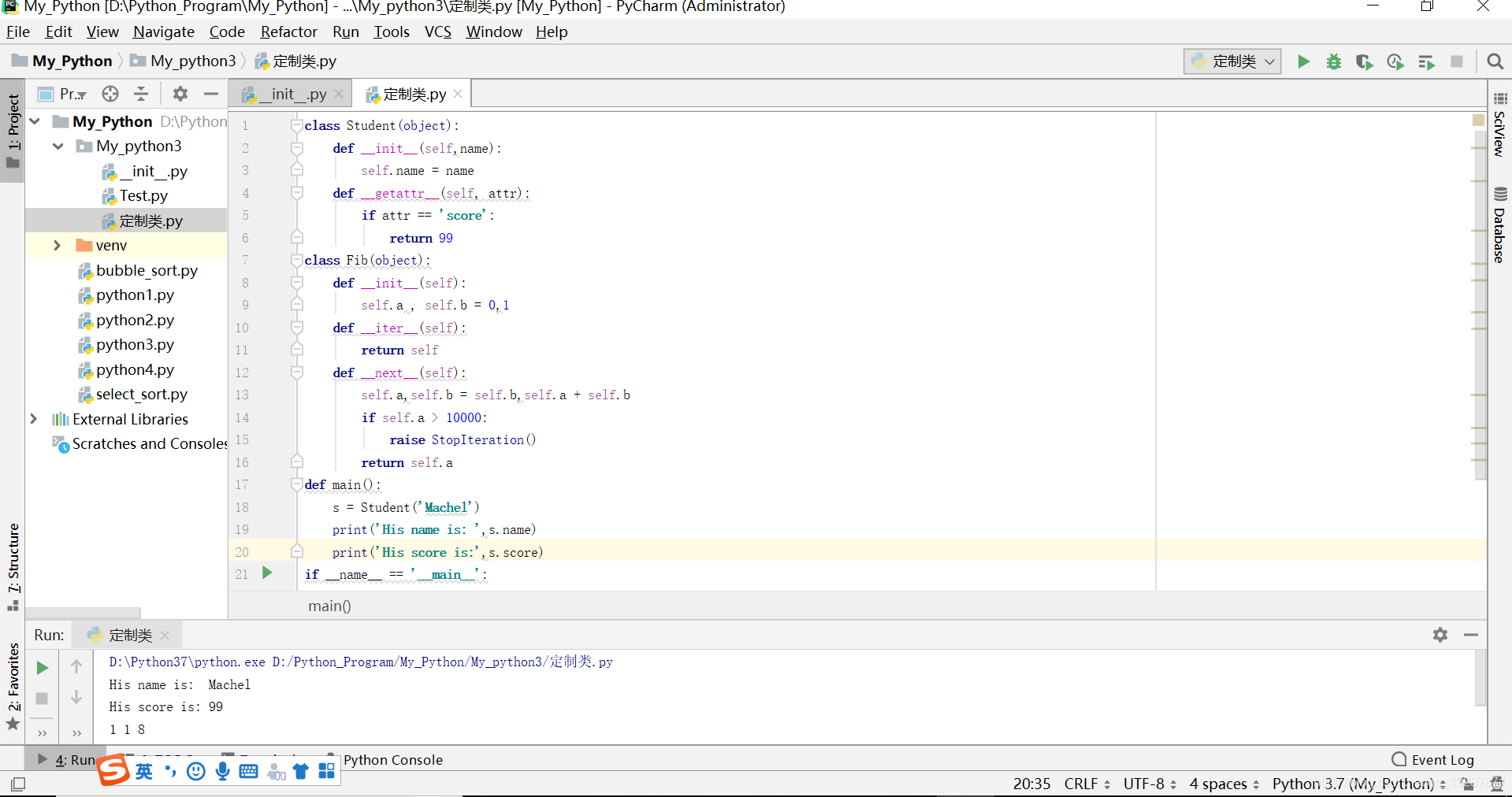This screenshot has width=1512, height=797.
Task: Close the 定制类 run tab
Action: click(x=165, y=635)
